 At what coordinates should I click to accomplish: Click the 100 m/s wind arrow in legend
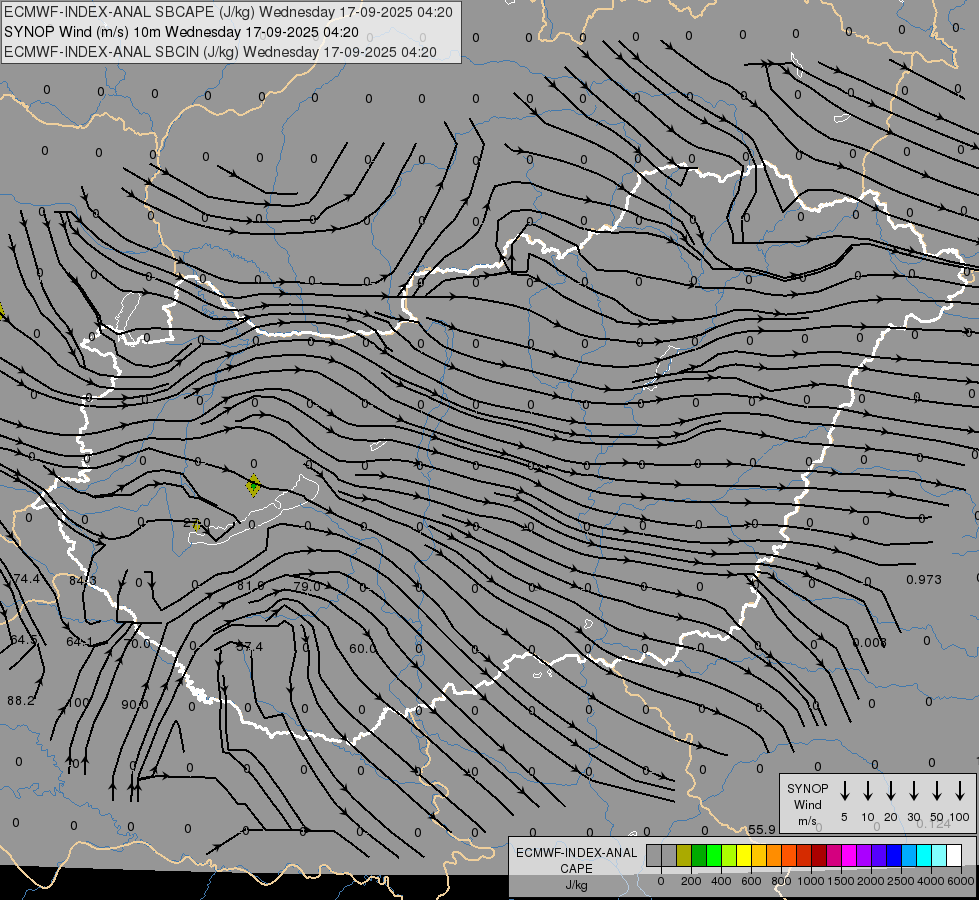click(x=961, y=791)
